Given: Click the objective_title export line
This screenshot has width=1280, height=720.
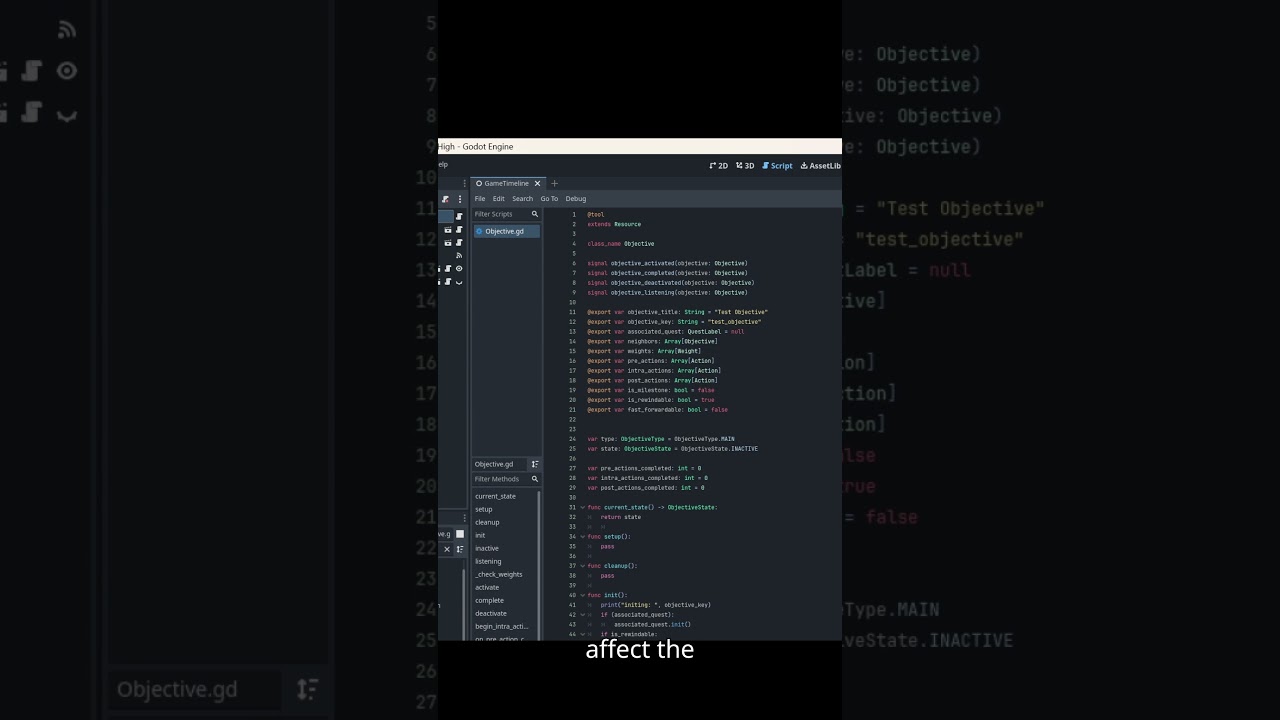Looking at the screenshot, I should [x=677, y=312].
